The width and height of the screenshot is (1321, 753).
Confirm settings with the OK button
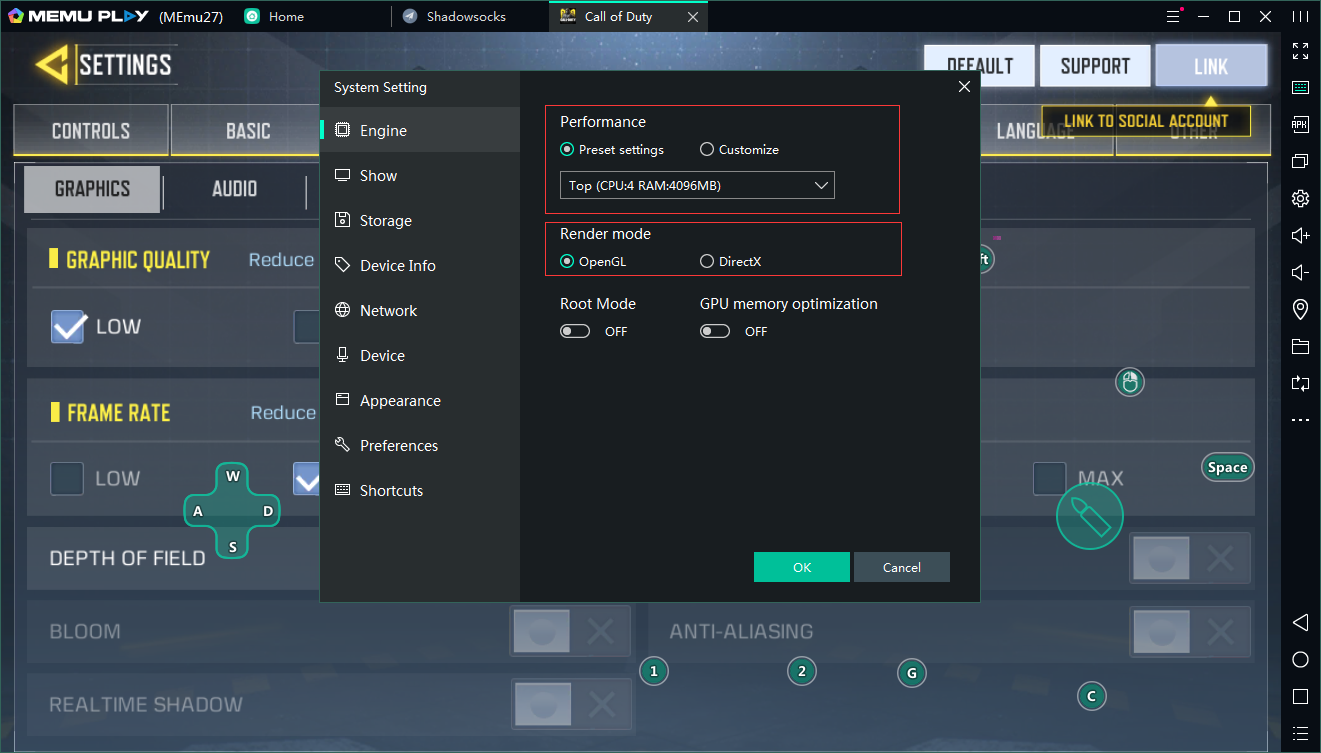[x=801, y=567]
